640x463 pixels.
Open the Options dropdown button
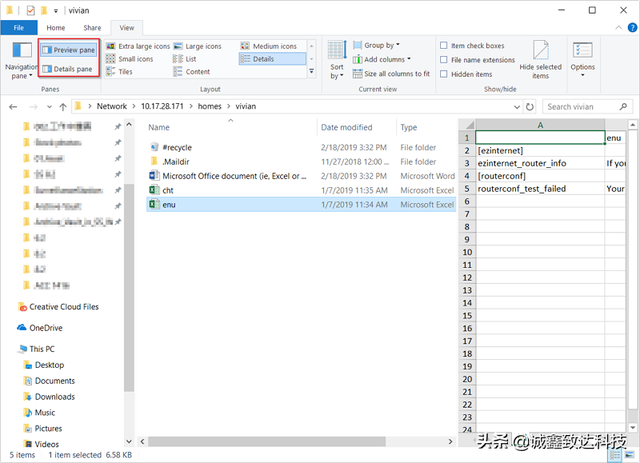(x=582, y=60)
